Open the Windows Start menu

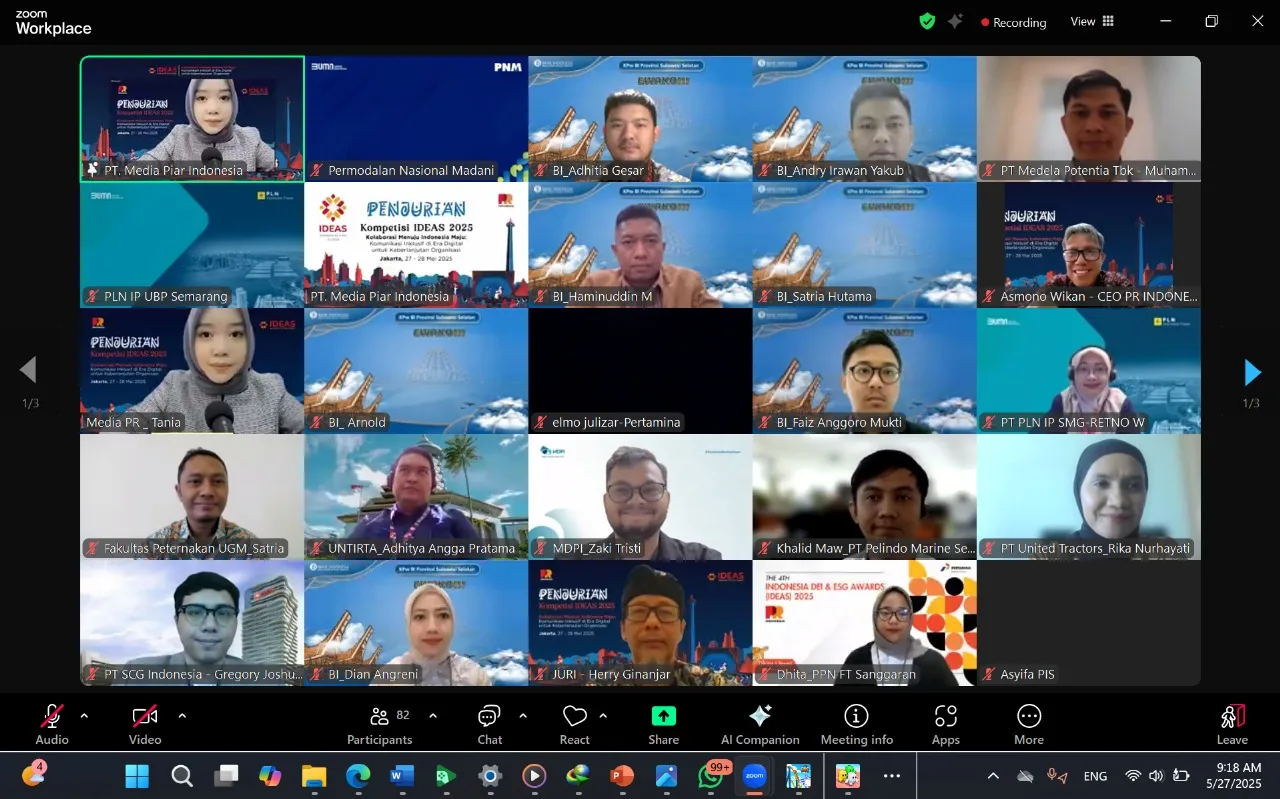137,776
